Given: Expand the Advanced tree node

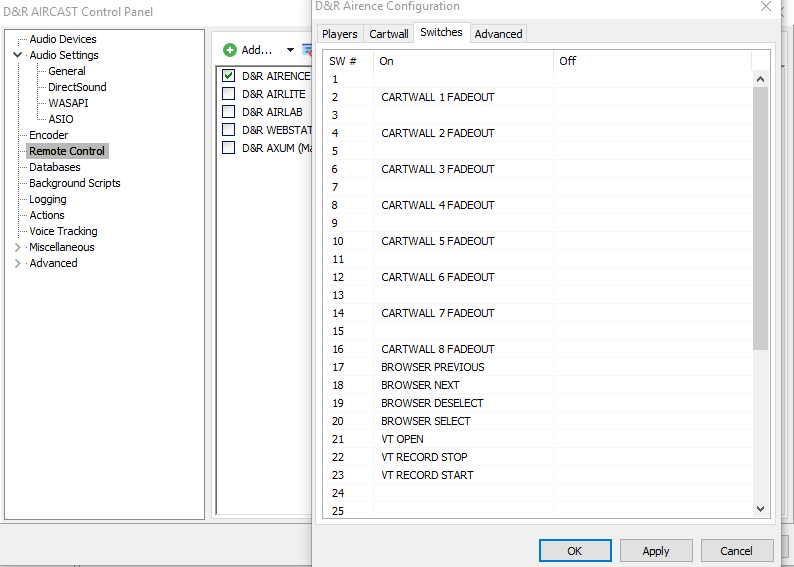Looking at the screenshot, I should pos(17,263).
